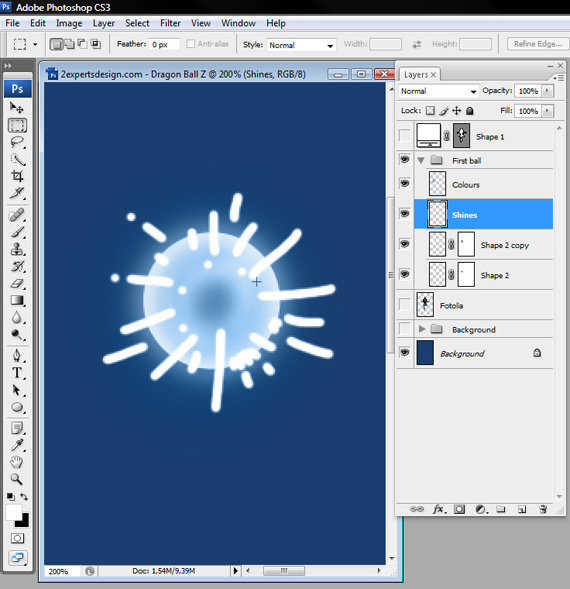Select the Zoom tool
The image size is (570, 589).
[x=17, y=479]
